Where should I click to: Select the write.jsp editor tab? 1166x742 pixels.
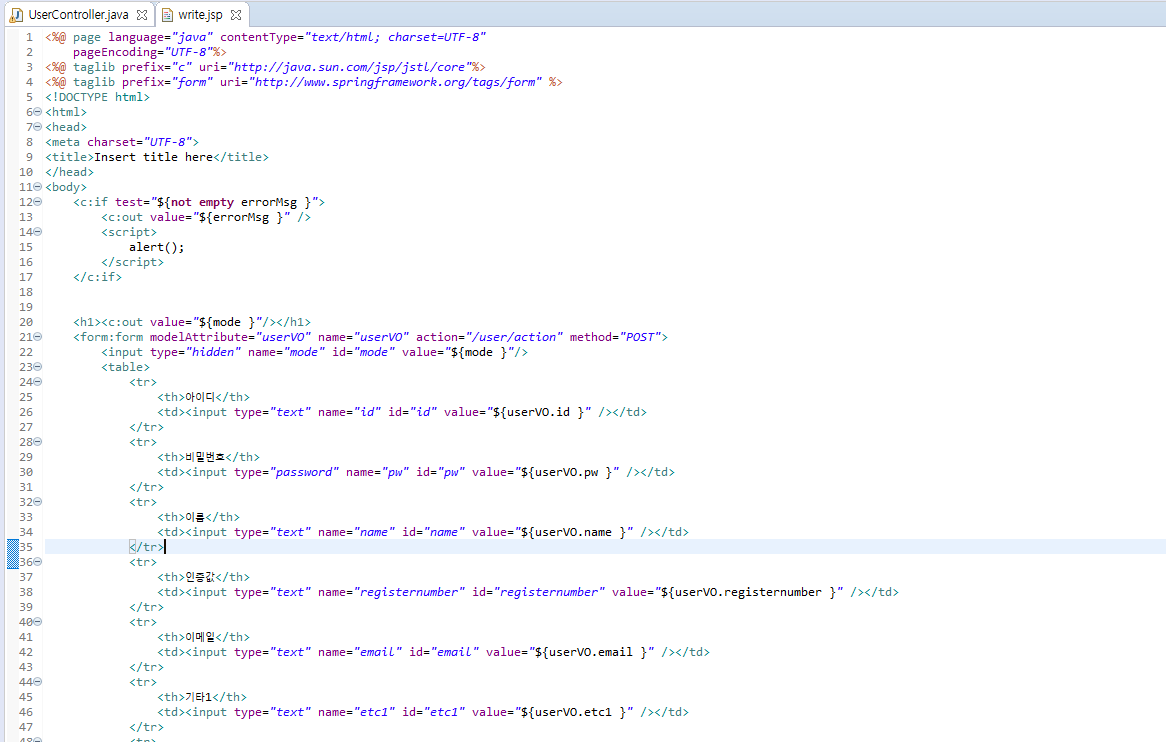tap(200, 14)
